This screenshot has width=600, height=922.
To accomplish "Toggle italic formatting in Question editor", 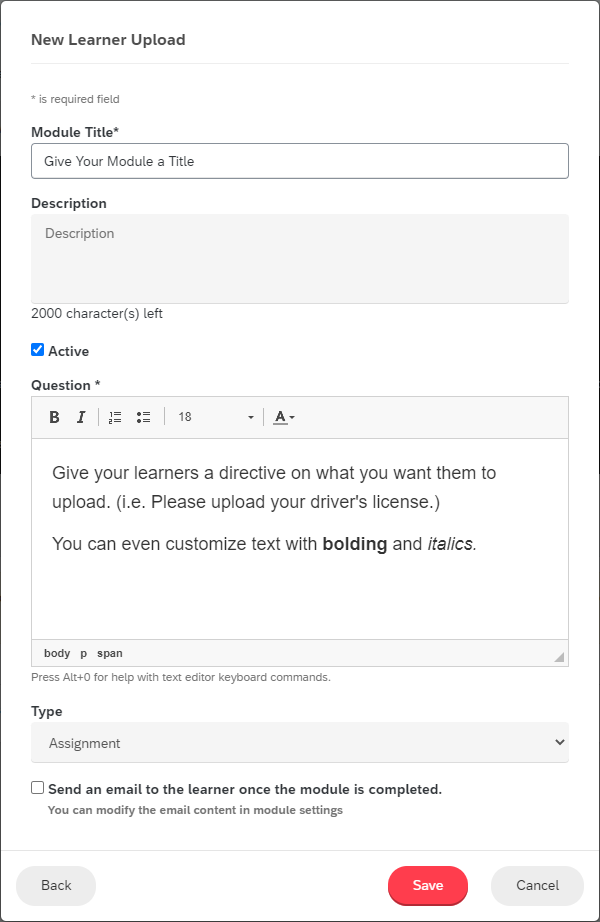I will 81,417.
